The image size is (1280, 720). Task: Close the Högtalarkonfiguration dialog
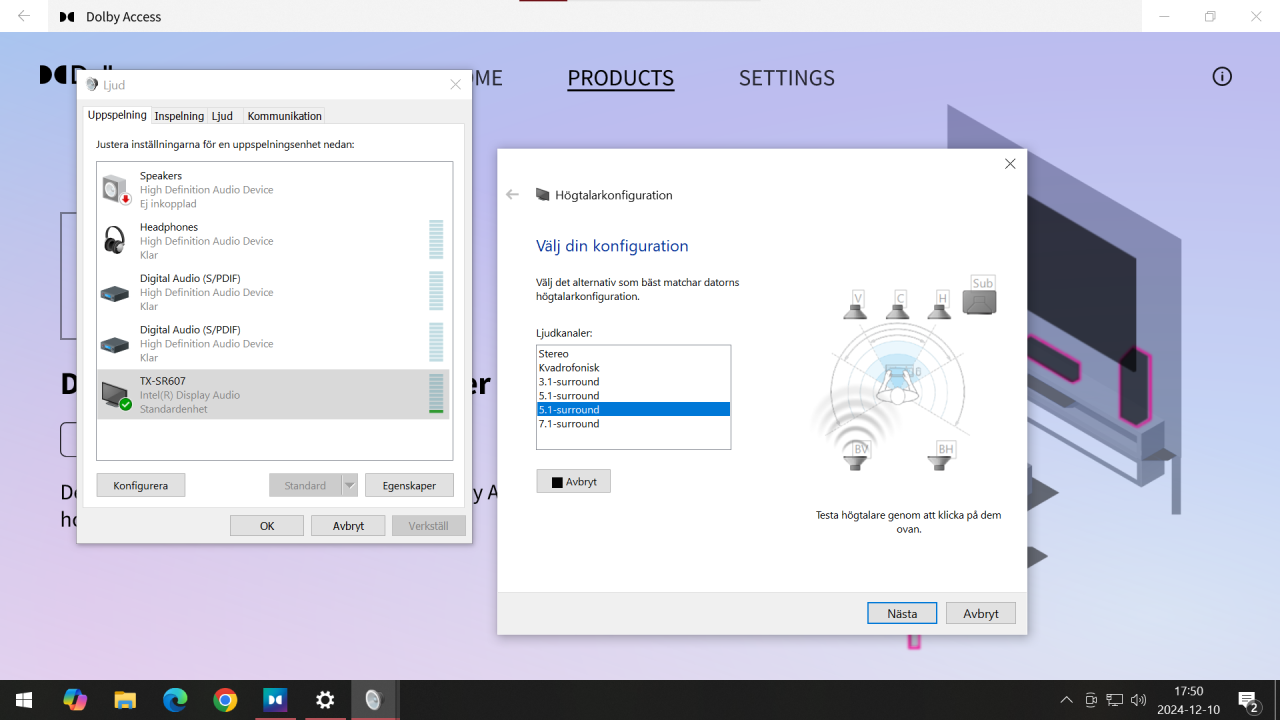click(x=1010, y=164)
